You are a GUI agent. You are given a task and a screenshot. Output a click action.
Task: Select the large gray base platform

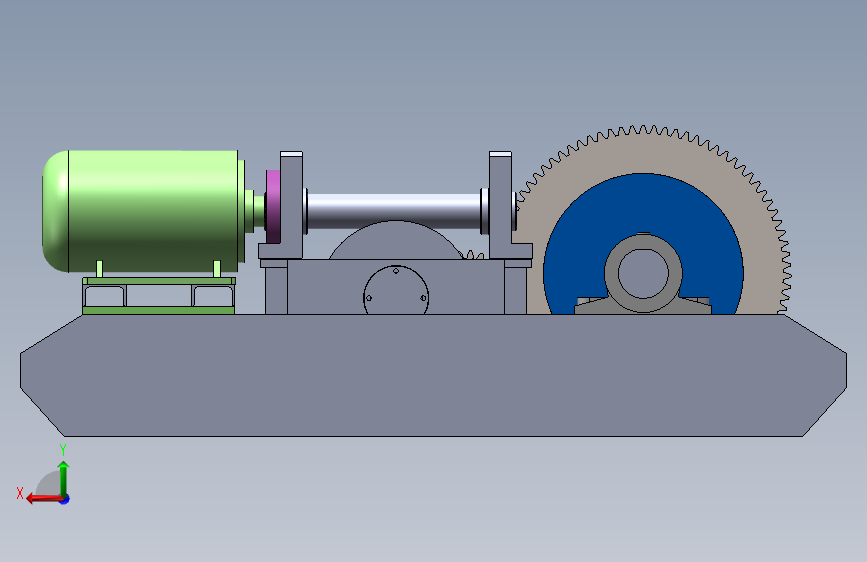(434, 375)
